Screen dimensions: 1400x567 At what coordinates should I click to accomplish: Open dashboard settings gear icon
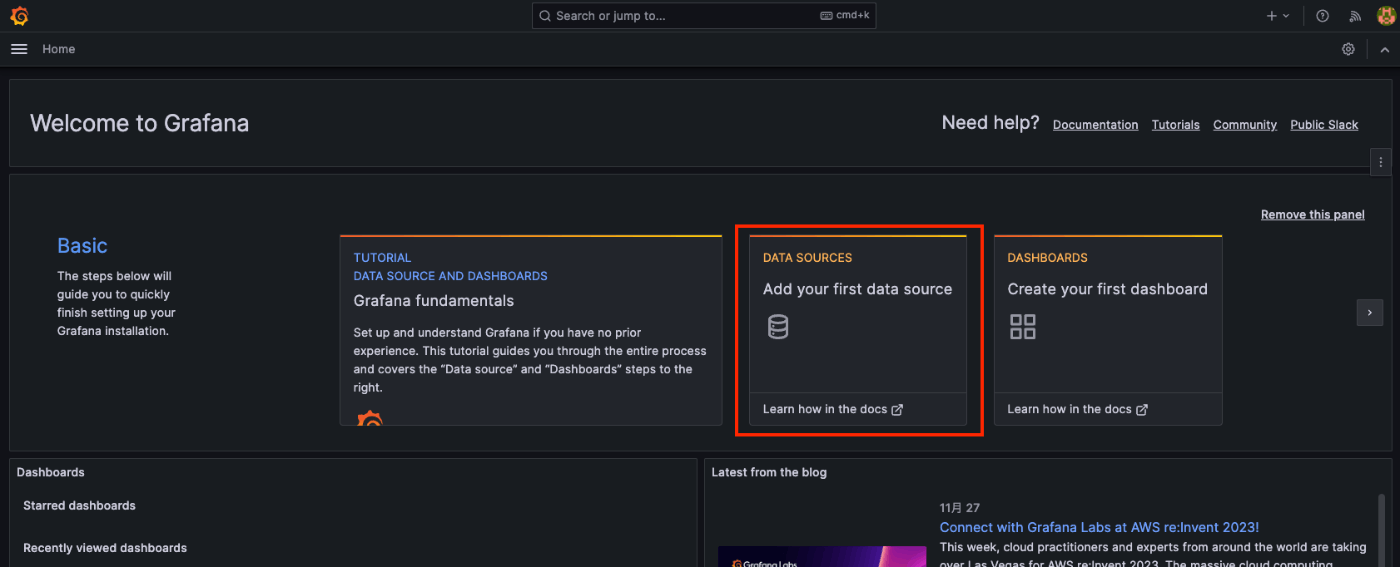(x=1348, y=49)
